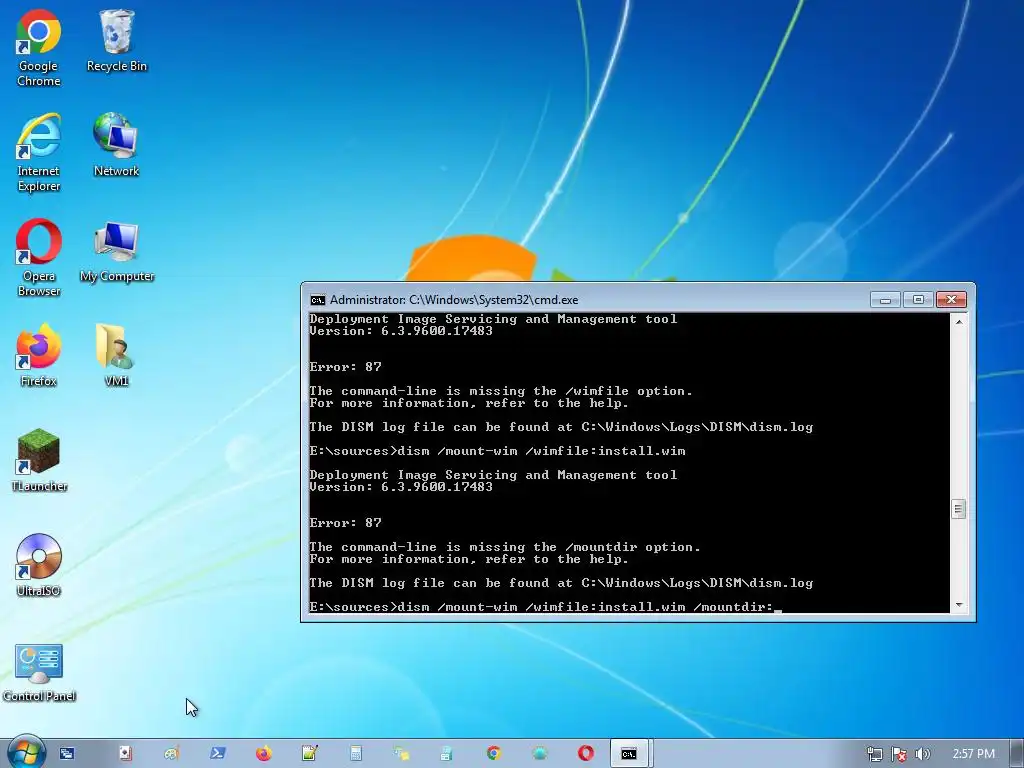This screenshot has height=768, width=1024.
Task: Launch Calculator from the taskbar
Action: pos(356,754)
